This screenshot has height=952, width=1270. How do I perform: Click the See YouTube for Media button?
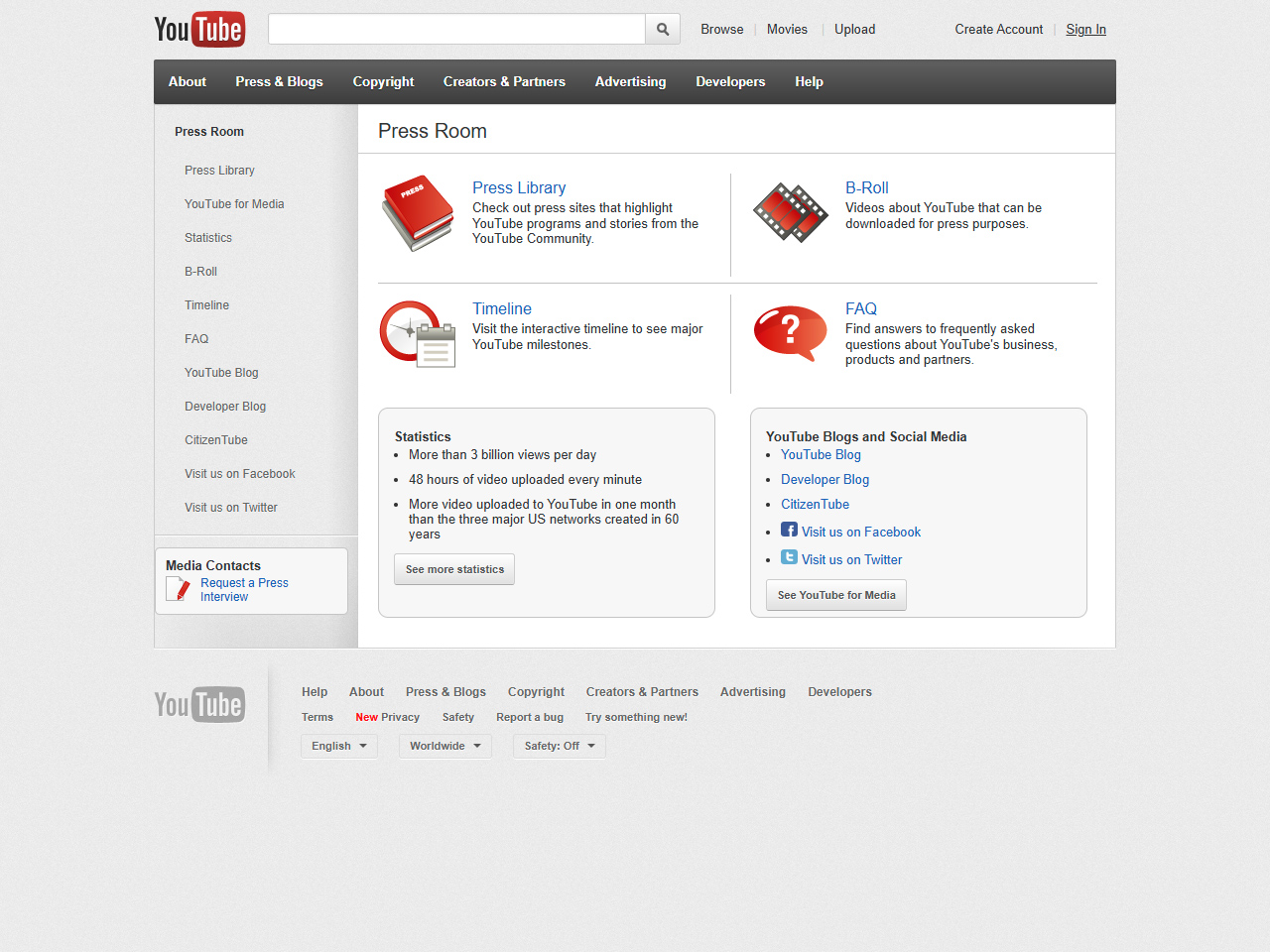(836, 595)
